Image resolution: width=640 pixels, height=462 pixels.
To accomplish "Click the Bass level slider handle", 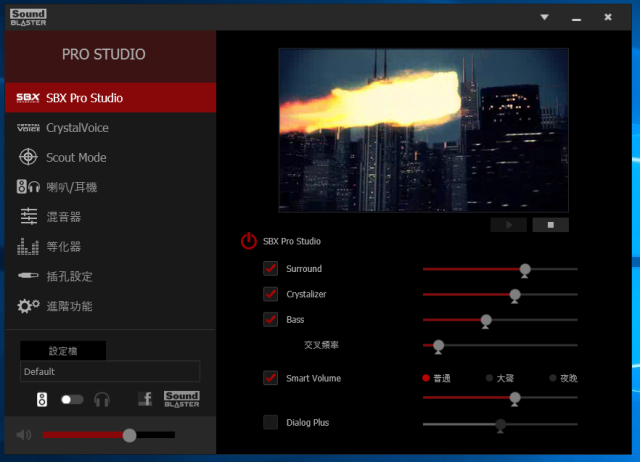I will (x=486, y=321).
